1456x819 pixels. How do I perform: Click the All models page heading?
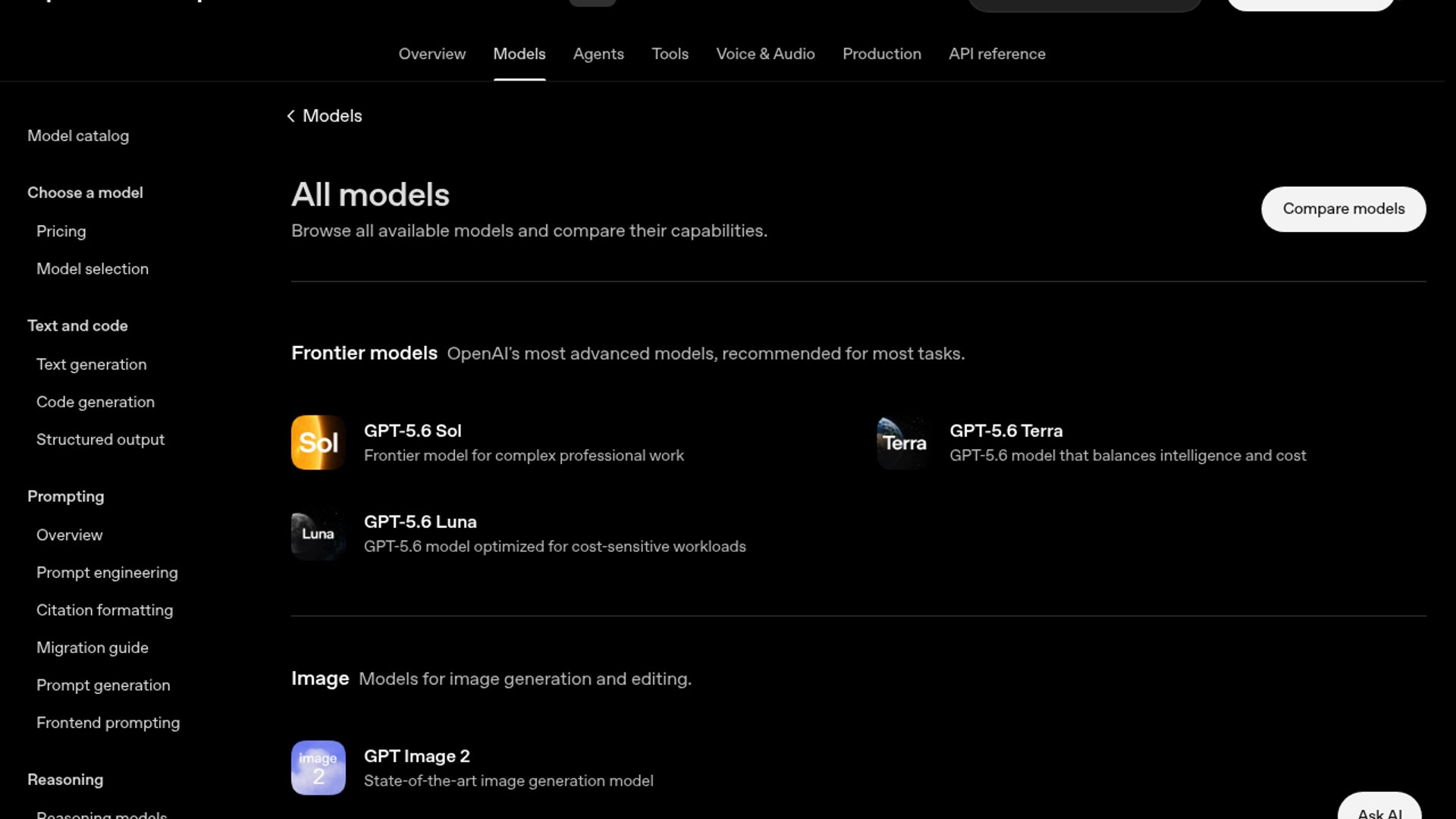[x=370, y=195]
